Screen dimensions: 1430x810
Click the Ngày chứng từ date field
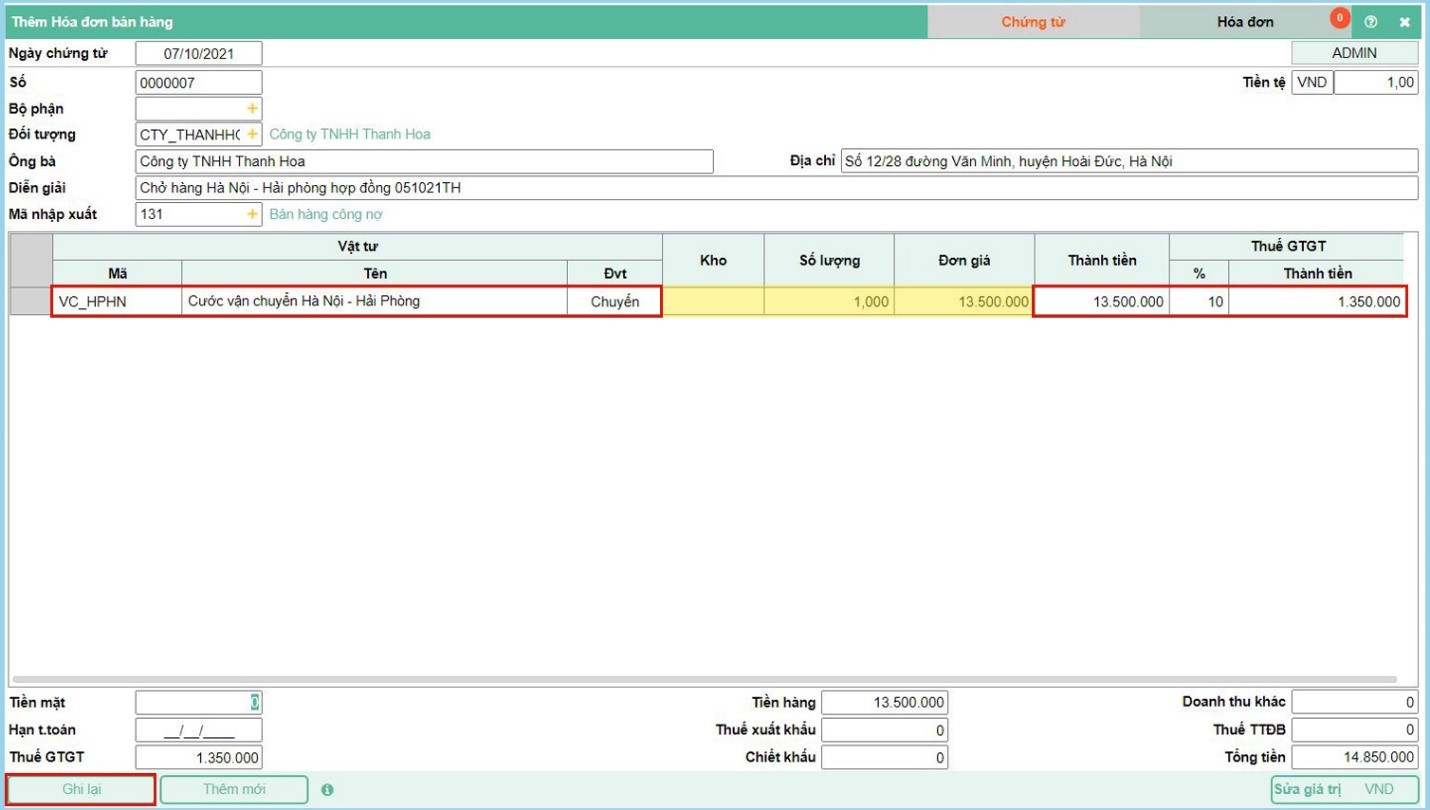pos(199,54)
